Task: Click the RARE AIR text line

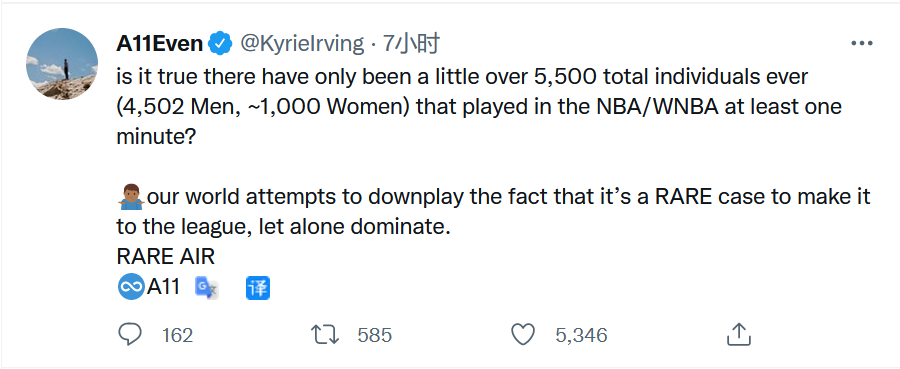Action: pos(165,257)
